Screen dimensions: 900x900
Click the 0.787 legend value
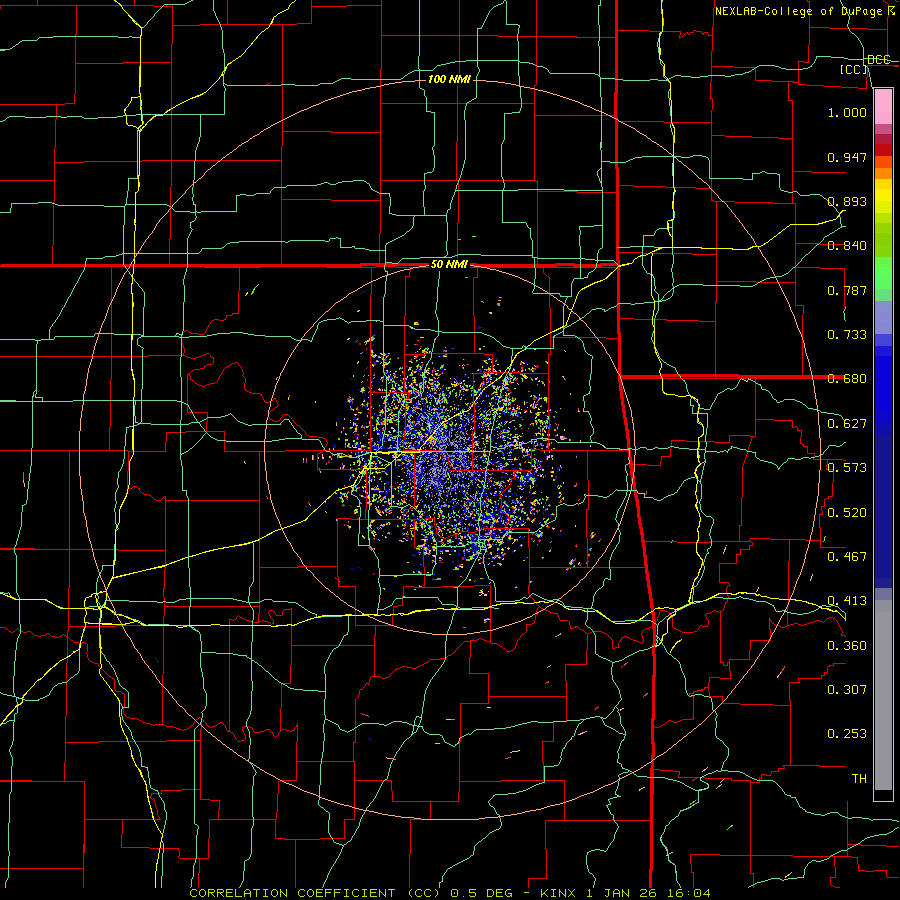[847, 290]
